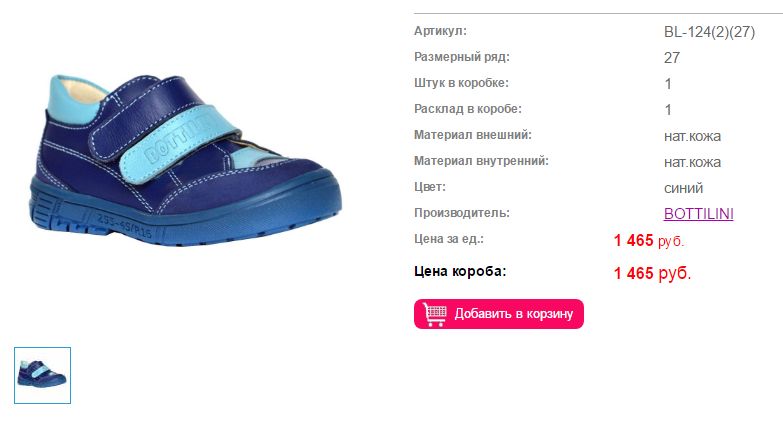Add item via Добавить в корзину button
The width and height of the screenshot is (783, 424).
pyautogui.click(x=498, y=314)
